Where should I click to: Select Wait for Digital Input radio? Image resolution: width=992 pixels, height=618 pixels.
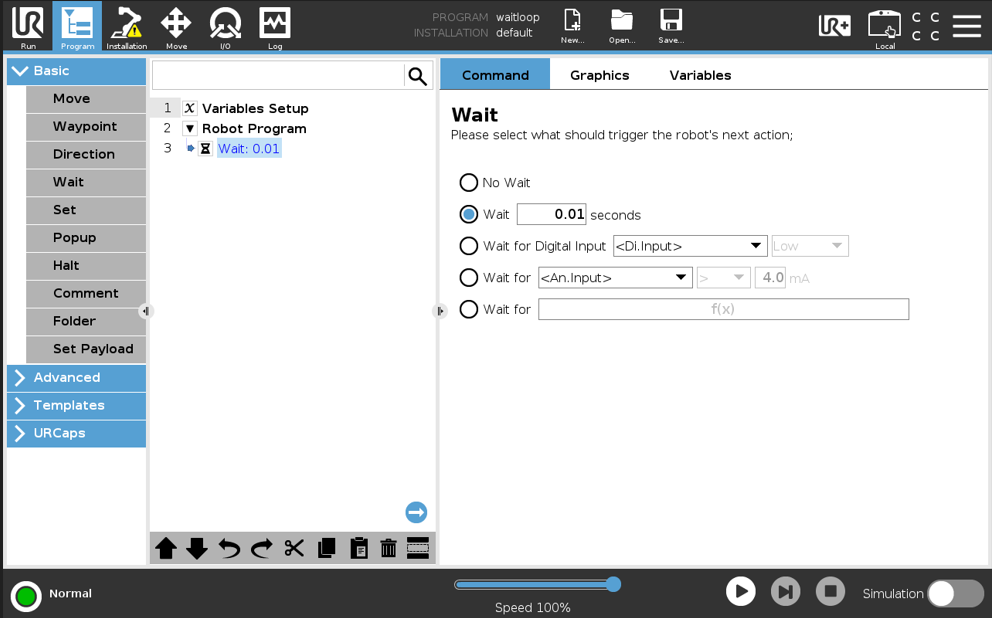pos(469,246)
